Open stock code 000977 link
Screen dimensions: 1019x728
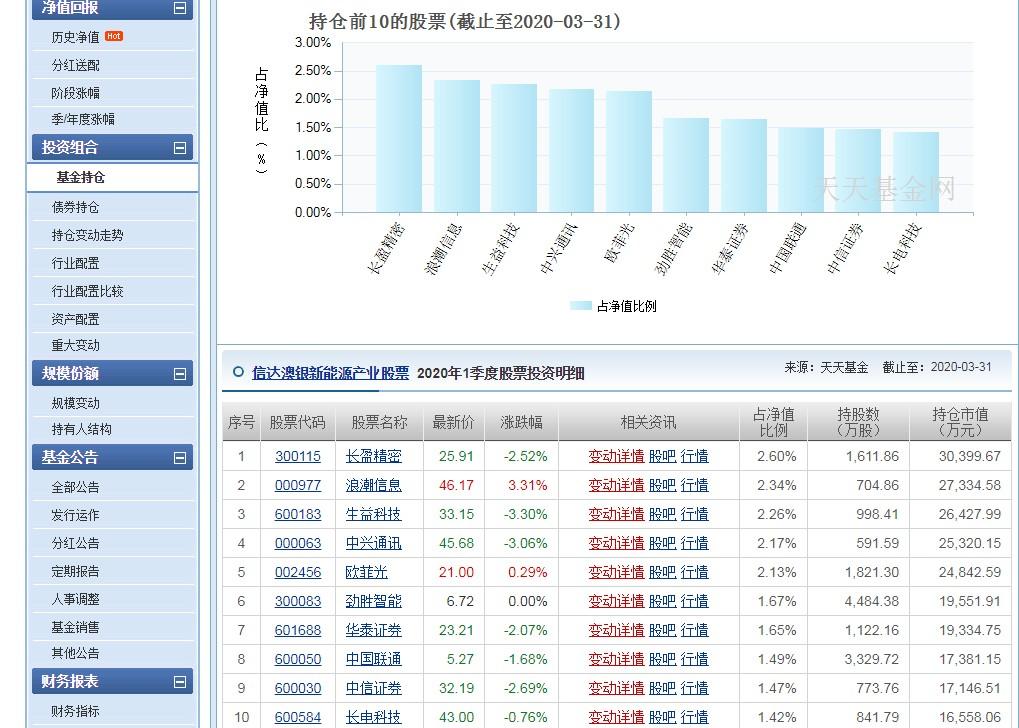[298, 486]
